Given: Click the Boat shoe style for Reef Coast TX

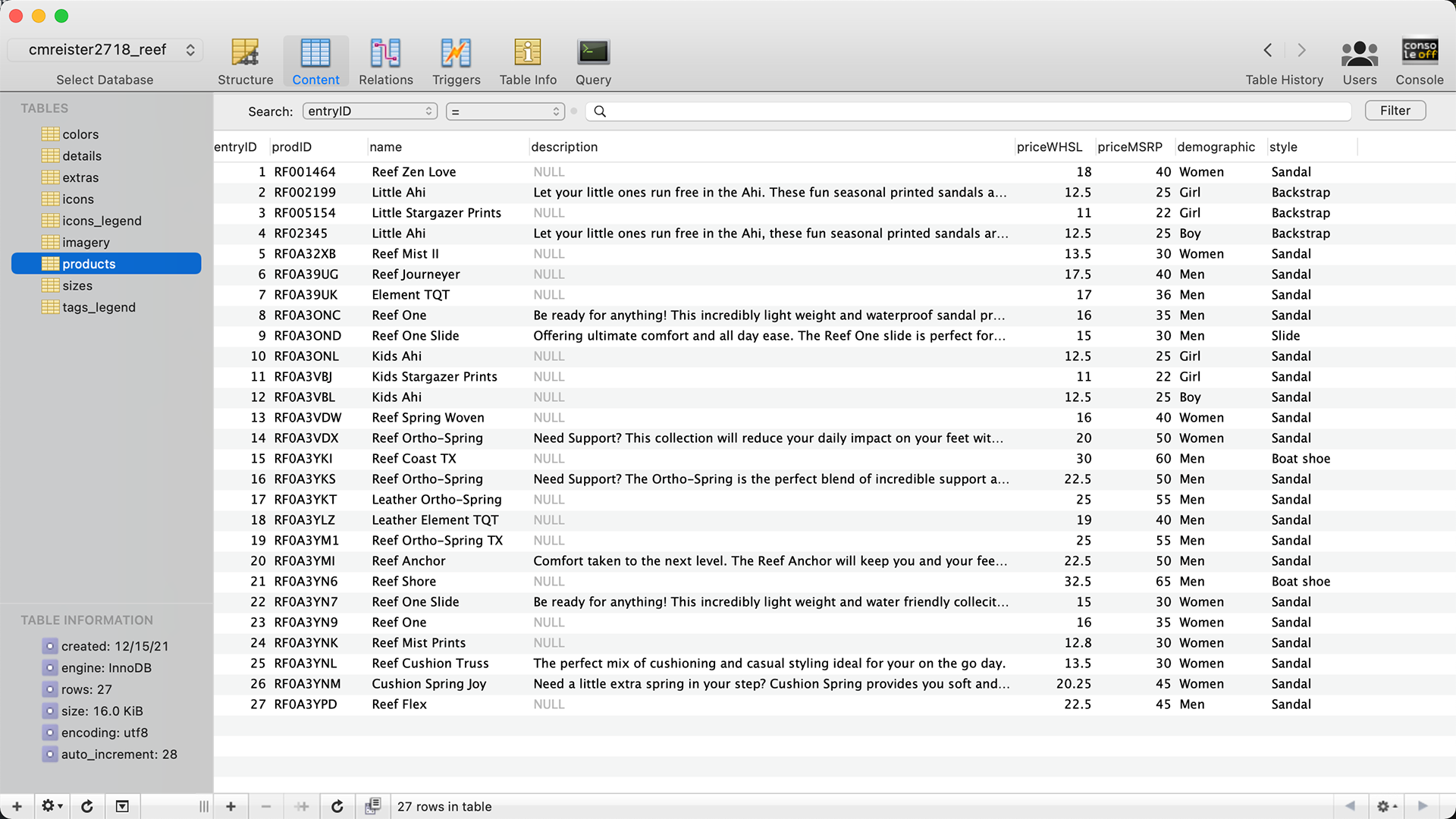Looking at the screenshot, I should [x=1301, y=459].
